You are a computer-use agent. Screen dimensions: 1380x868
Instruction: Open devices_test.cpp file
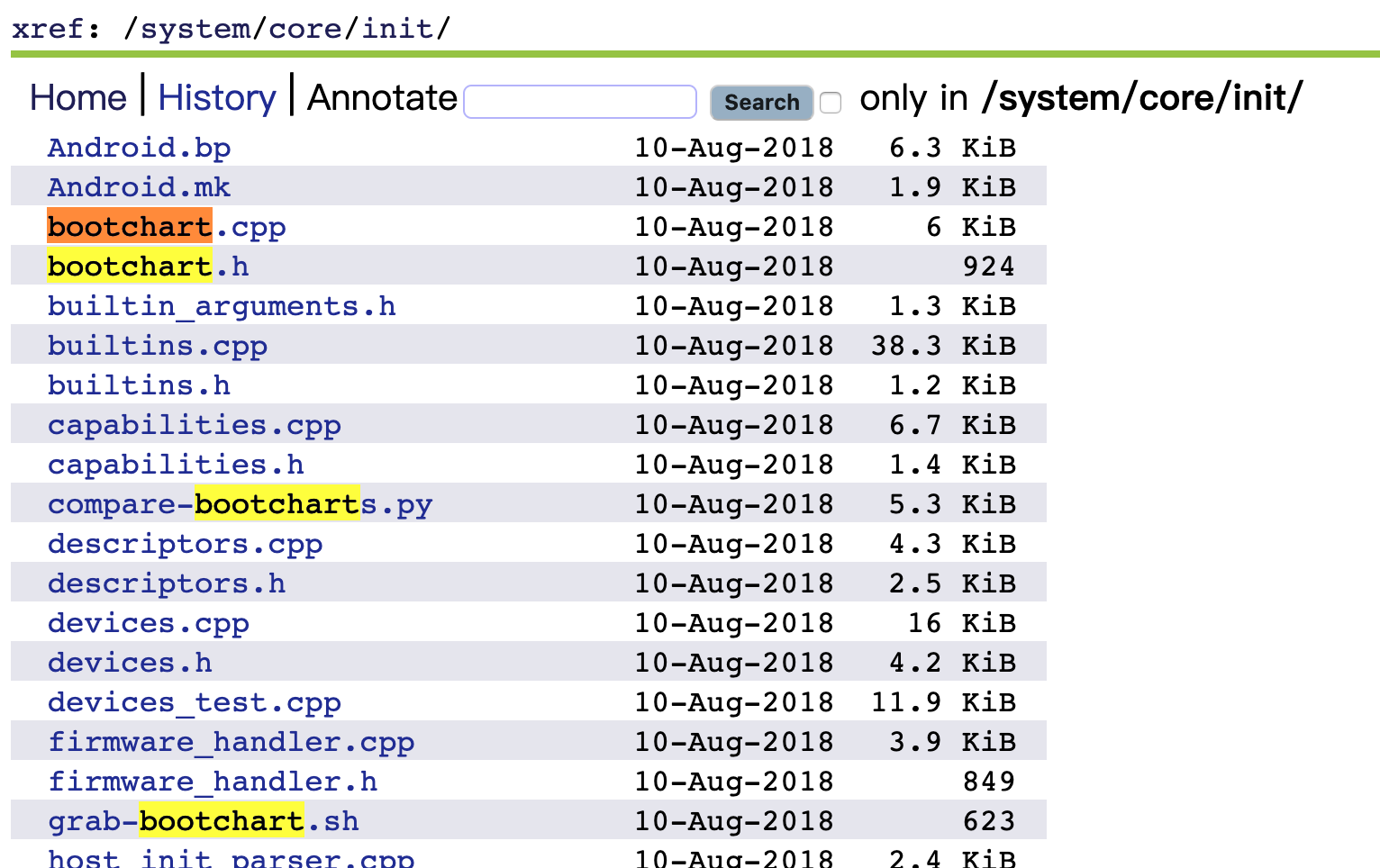195,702
